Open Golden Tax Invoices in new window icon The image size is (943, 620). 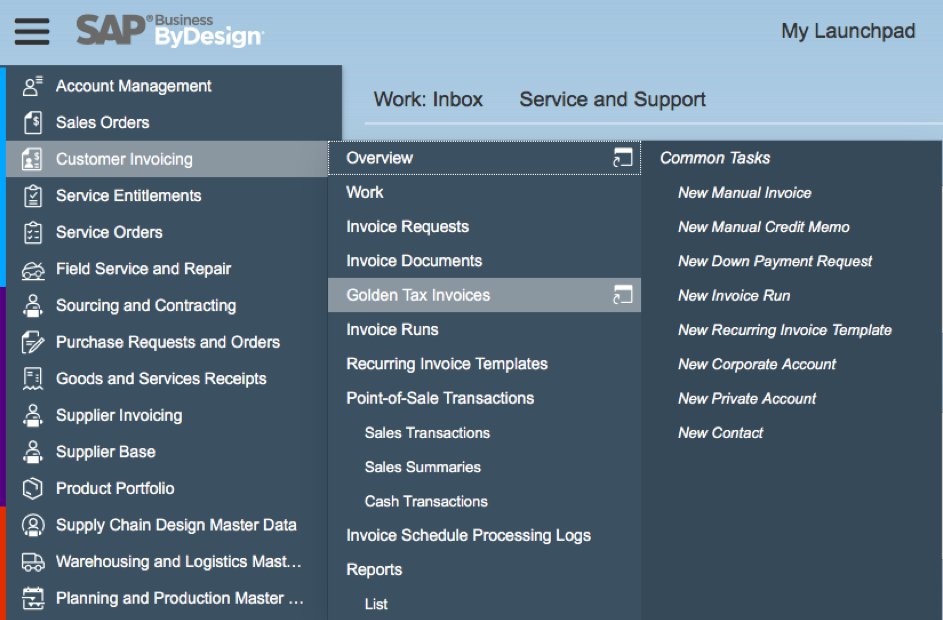pos(622,295)
